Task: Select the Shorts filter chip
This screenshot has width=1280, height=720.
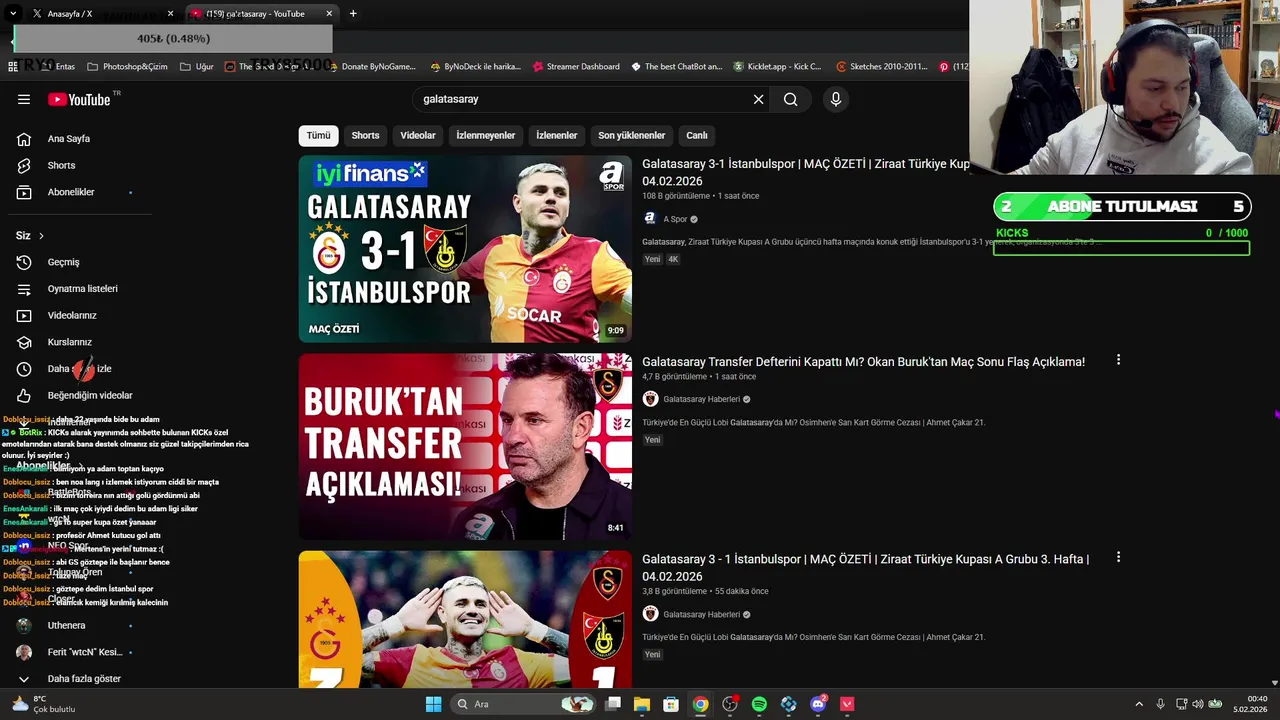Action: [x=365, y=135]
